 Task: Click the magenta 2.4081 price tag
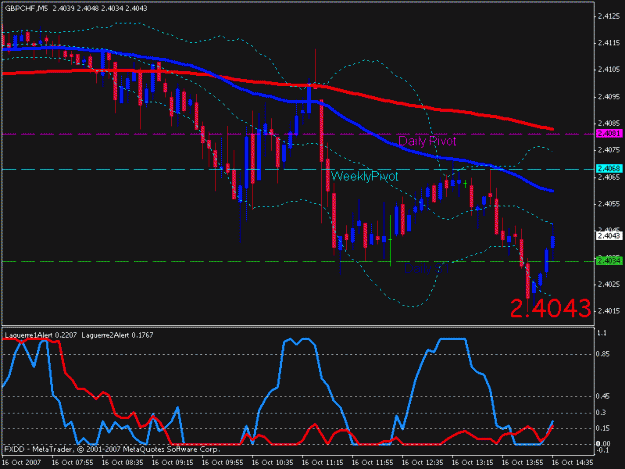point(609,134)
